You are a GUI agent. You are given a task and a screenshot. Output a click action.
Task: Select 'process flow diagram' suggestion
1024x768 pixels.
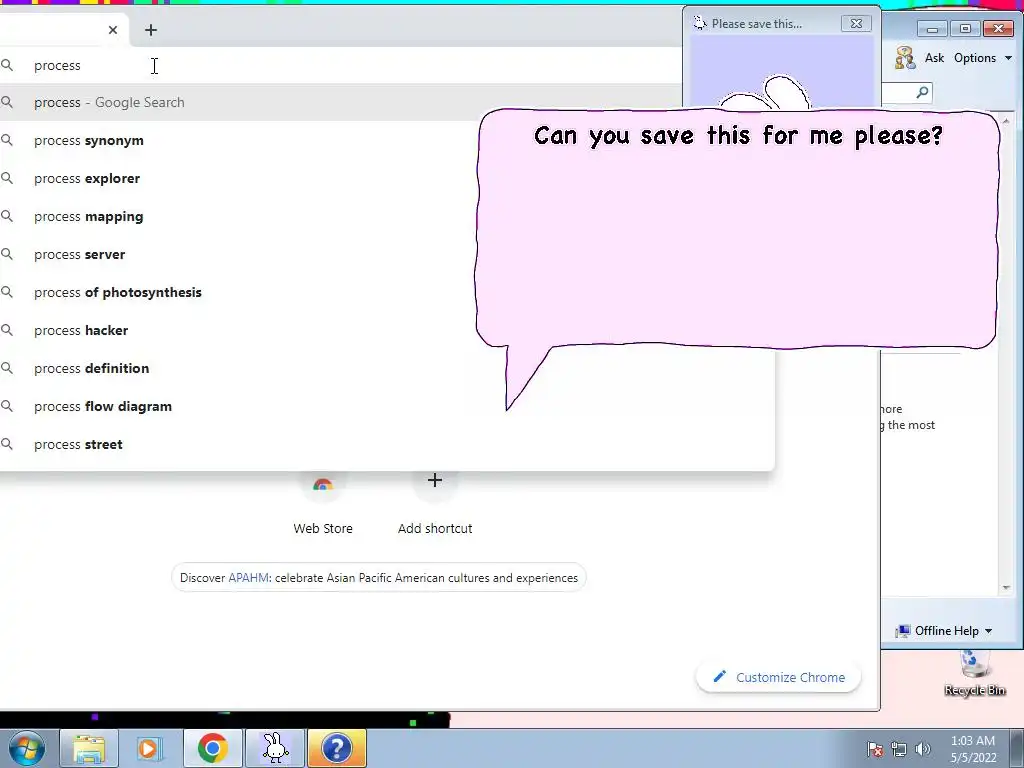coord(385,406)
